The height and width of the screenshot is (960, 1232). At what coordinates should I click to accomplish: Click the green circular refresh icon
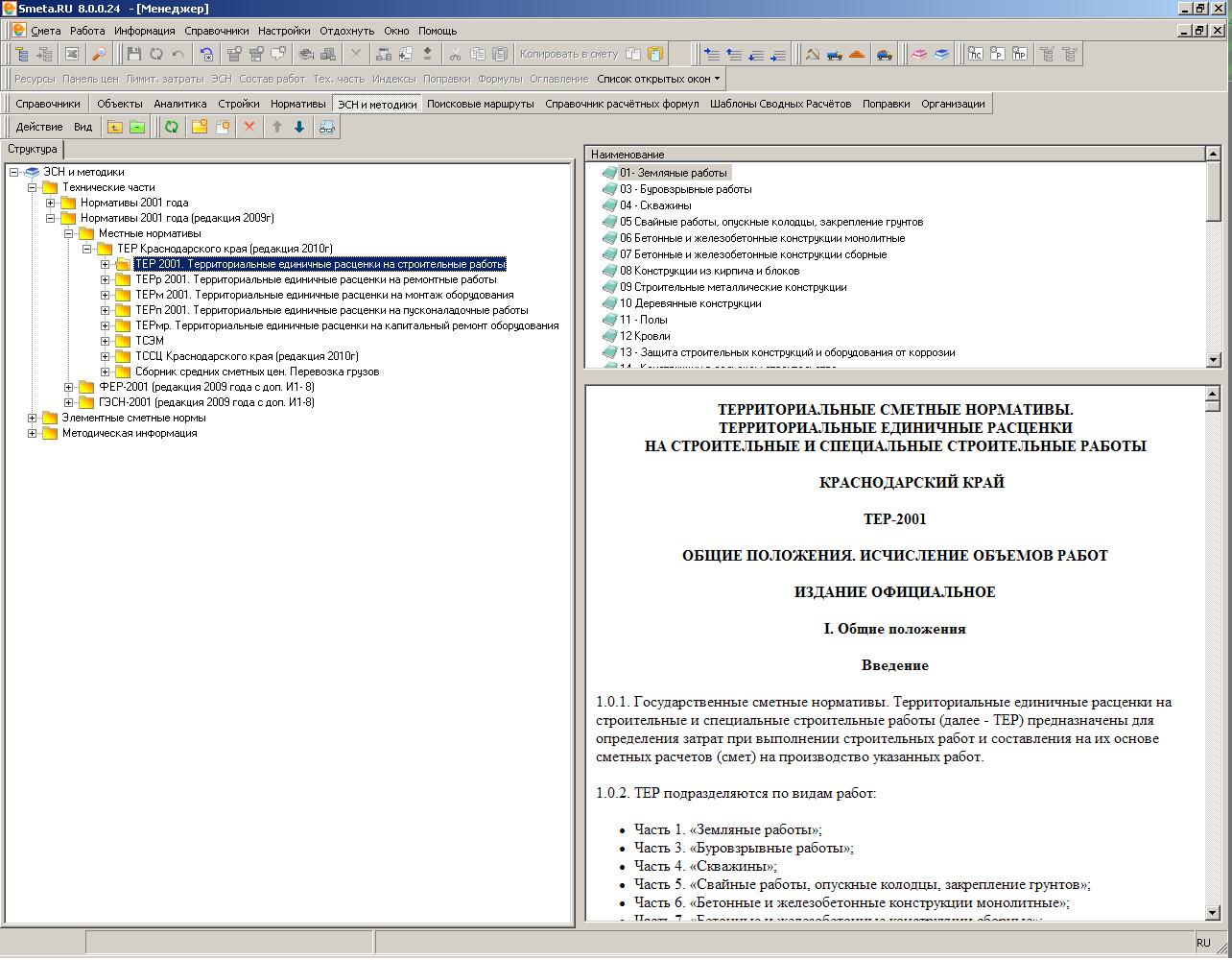[x=172, y=127]
